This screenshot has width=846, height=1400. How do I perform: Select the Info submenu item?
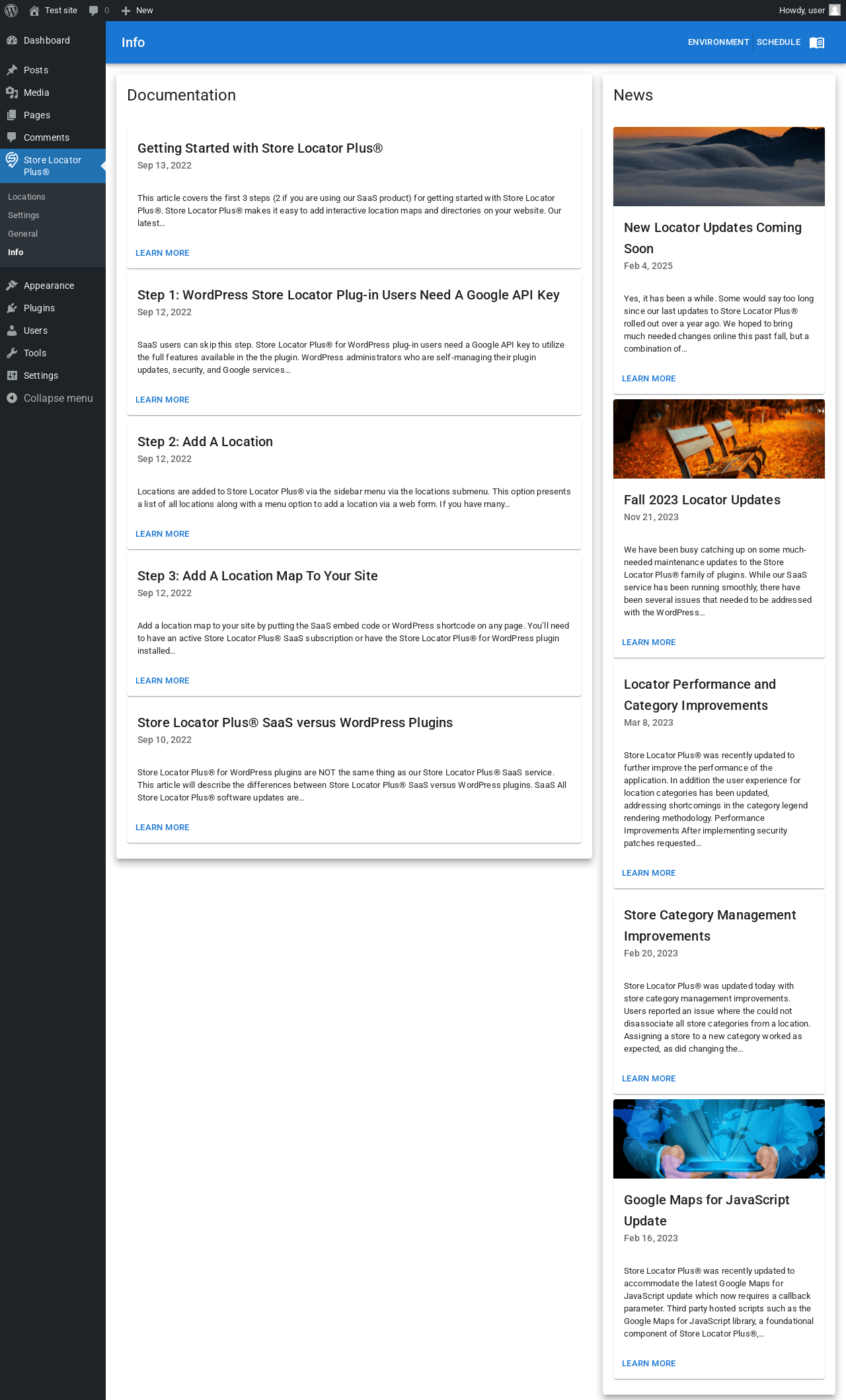point(15,253)
